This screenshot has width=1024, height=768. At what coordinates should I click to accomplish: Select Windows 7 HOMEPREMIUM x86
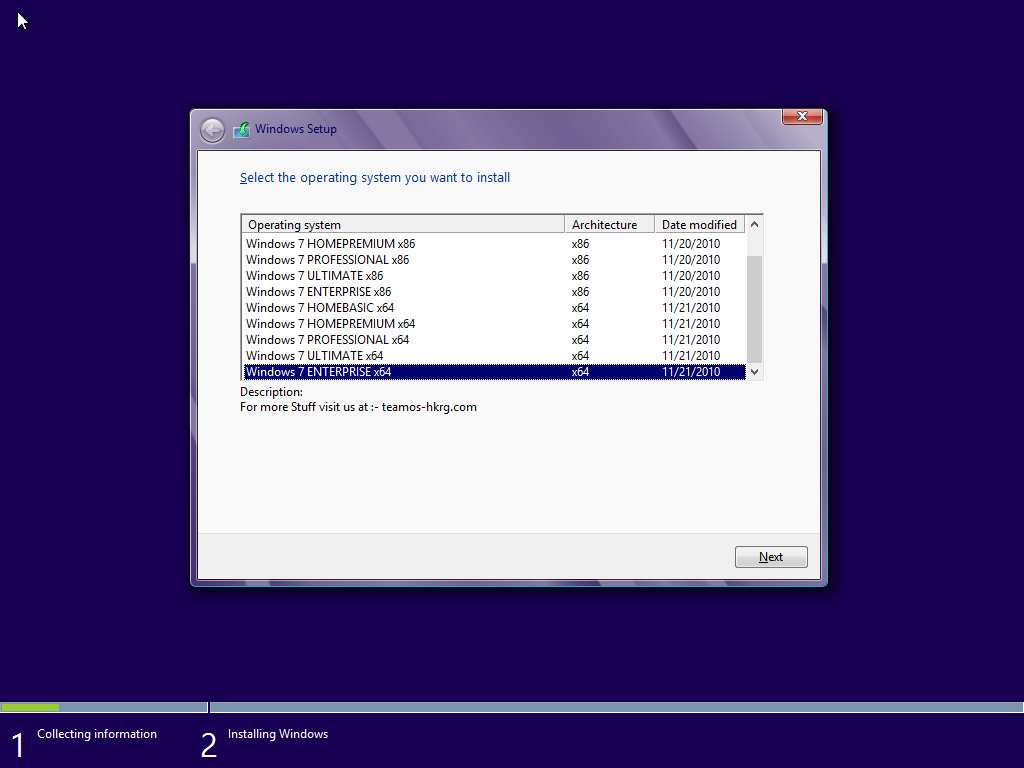[494, 244]
